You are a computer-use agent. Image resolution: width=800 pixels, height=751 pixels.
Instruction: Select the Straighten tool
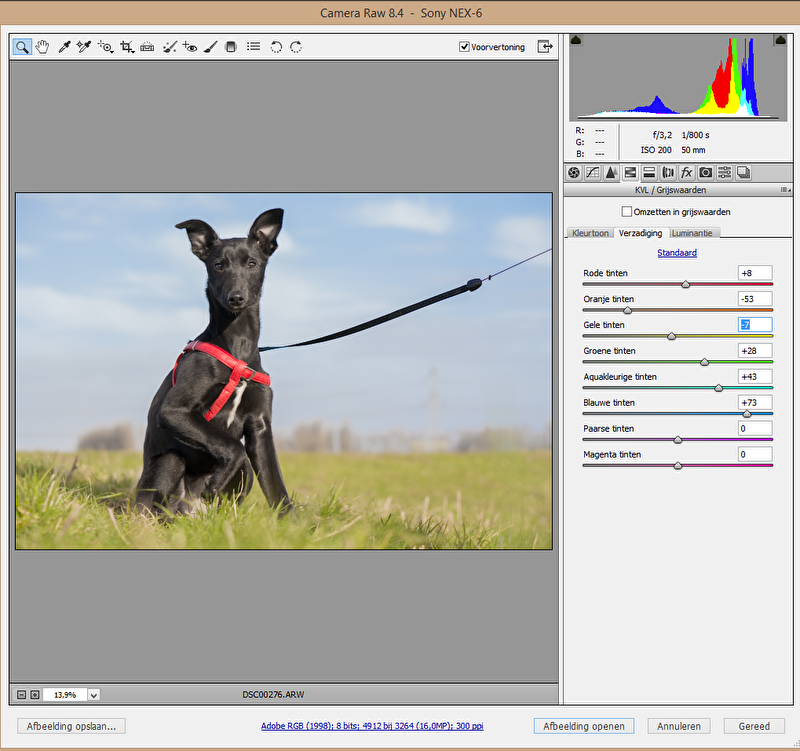147,47
